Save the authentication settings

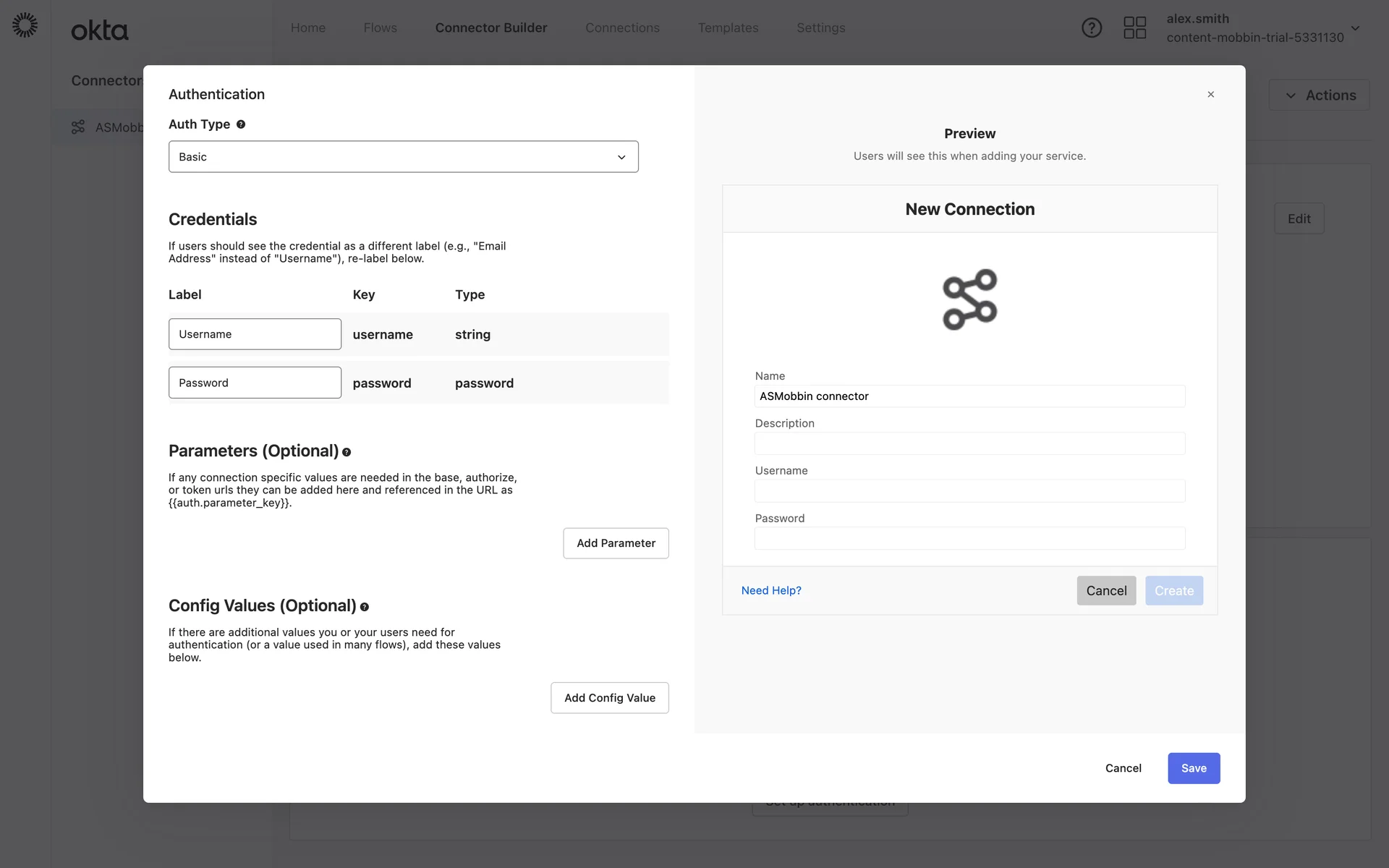click(x=1193, y=768)
